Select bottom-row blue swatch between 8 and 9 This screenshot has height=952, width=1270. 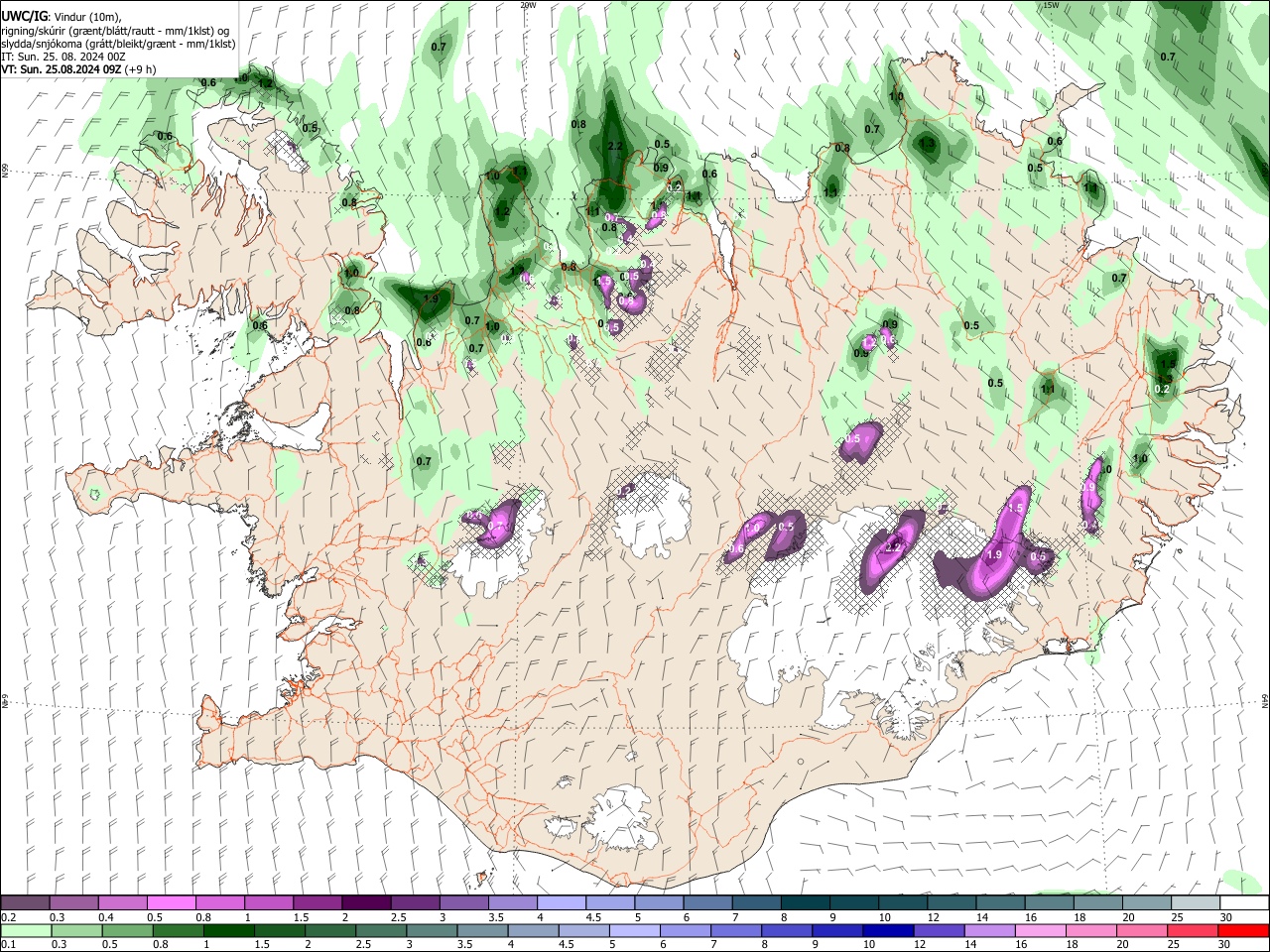click(786, 930)
